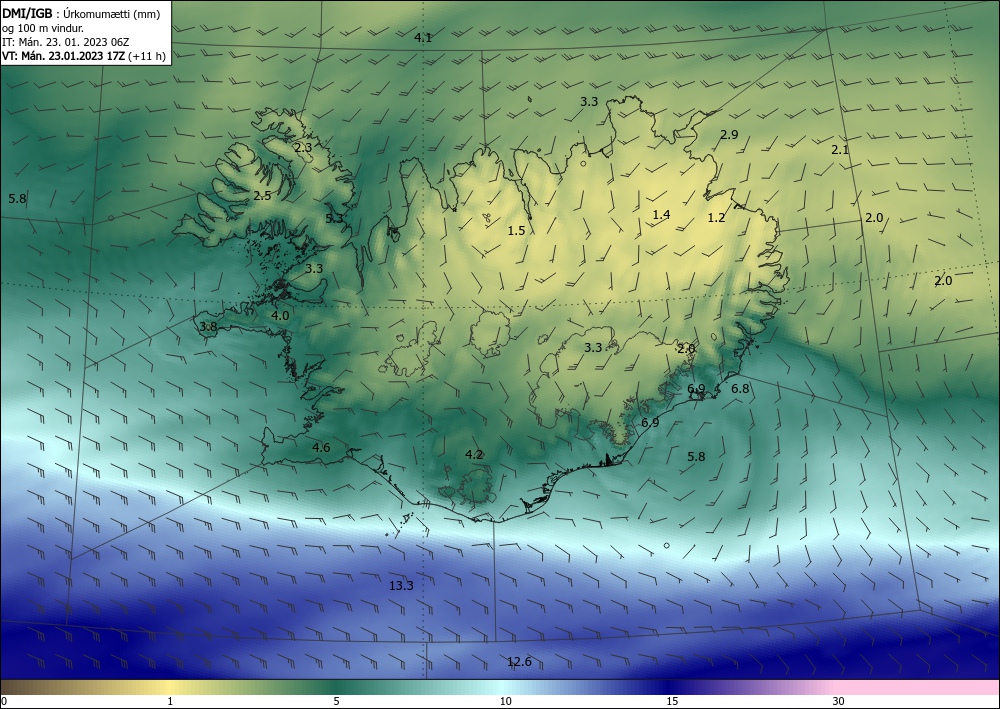
Task: Select the 12.6 value near the bottom
Action: pos(519,662)
